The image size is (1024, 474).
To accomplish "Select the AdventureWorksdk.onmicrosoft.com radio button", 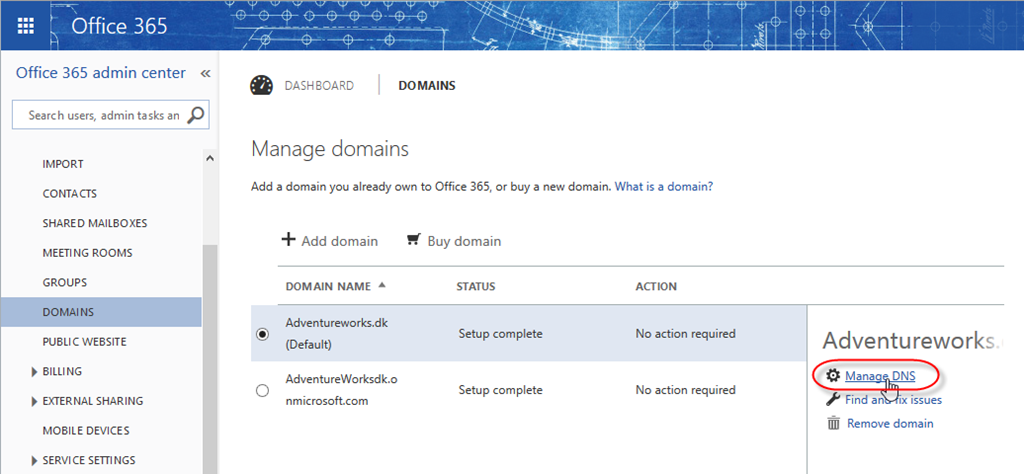I will click(263, 390).
